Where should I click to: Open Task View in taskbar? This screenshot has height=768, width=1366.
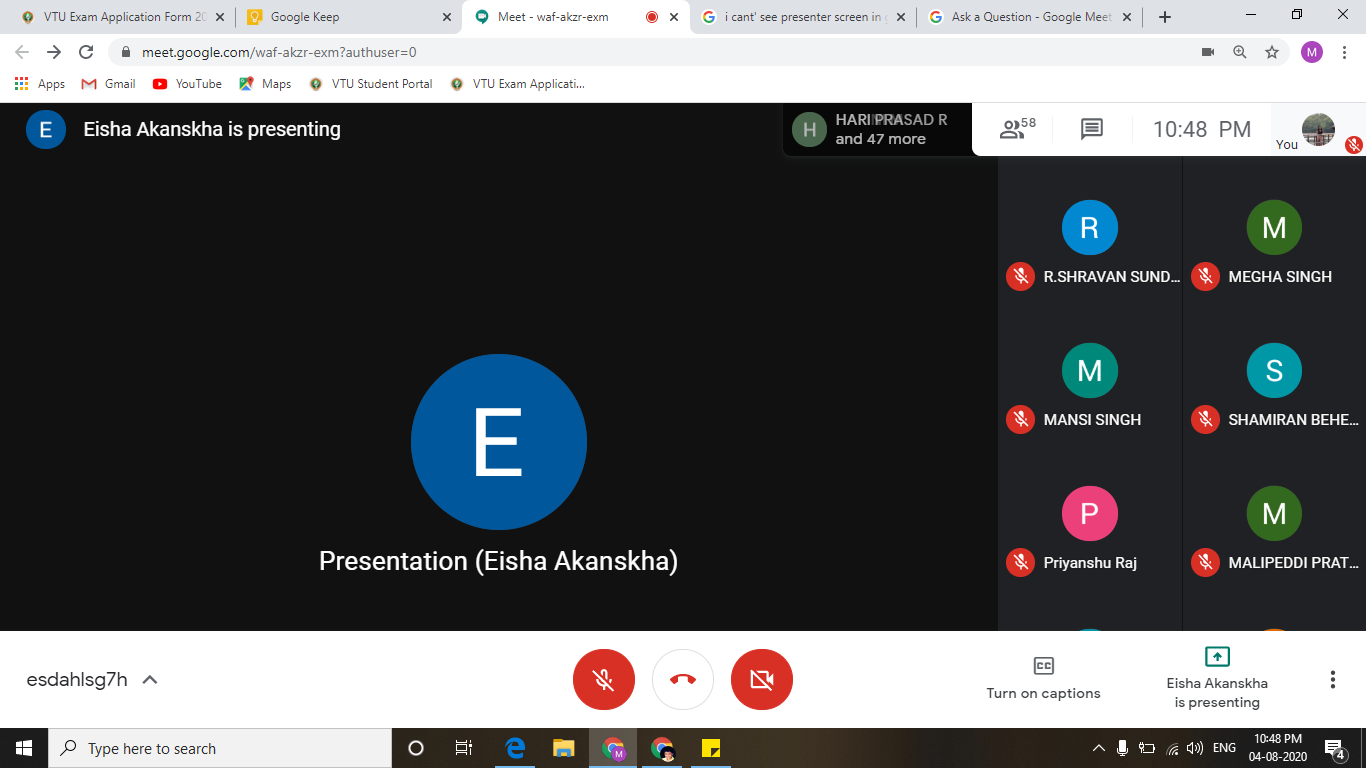[464, 748]
